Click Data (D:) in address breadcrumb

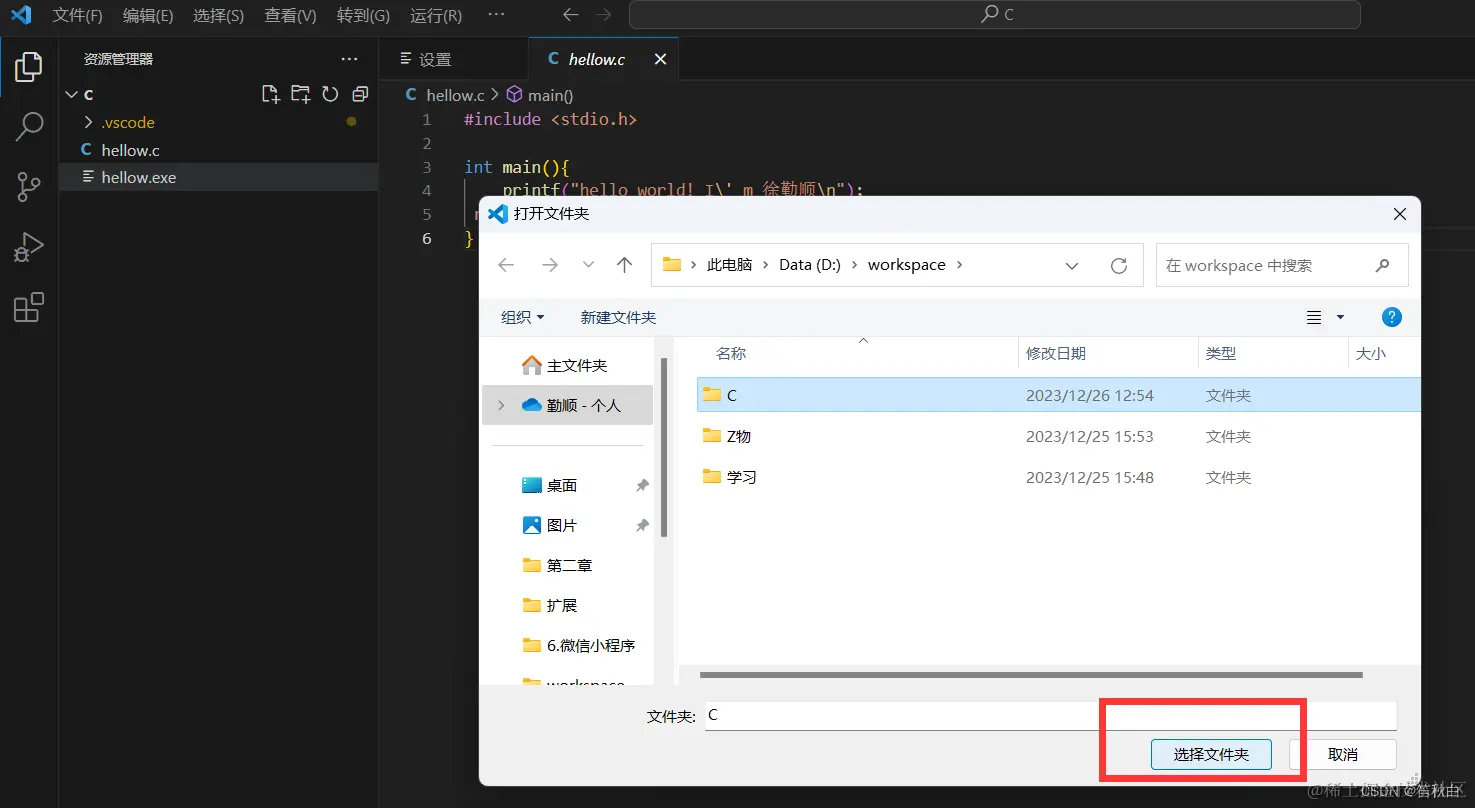pyautogui.click(x=809, y=265)
